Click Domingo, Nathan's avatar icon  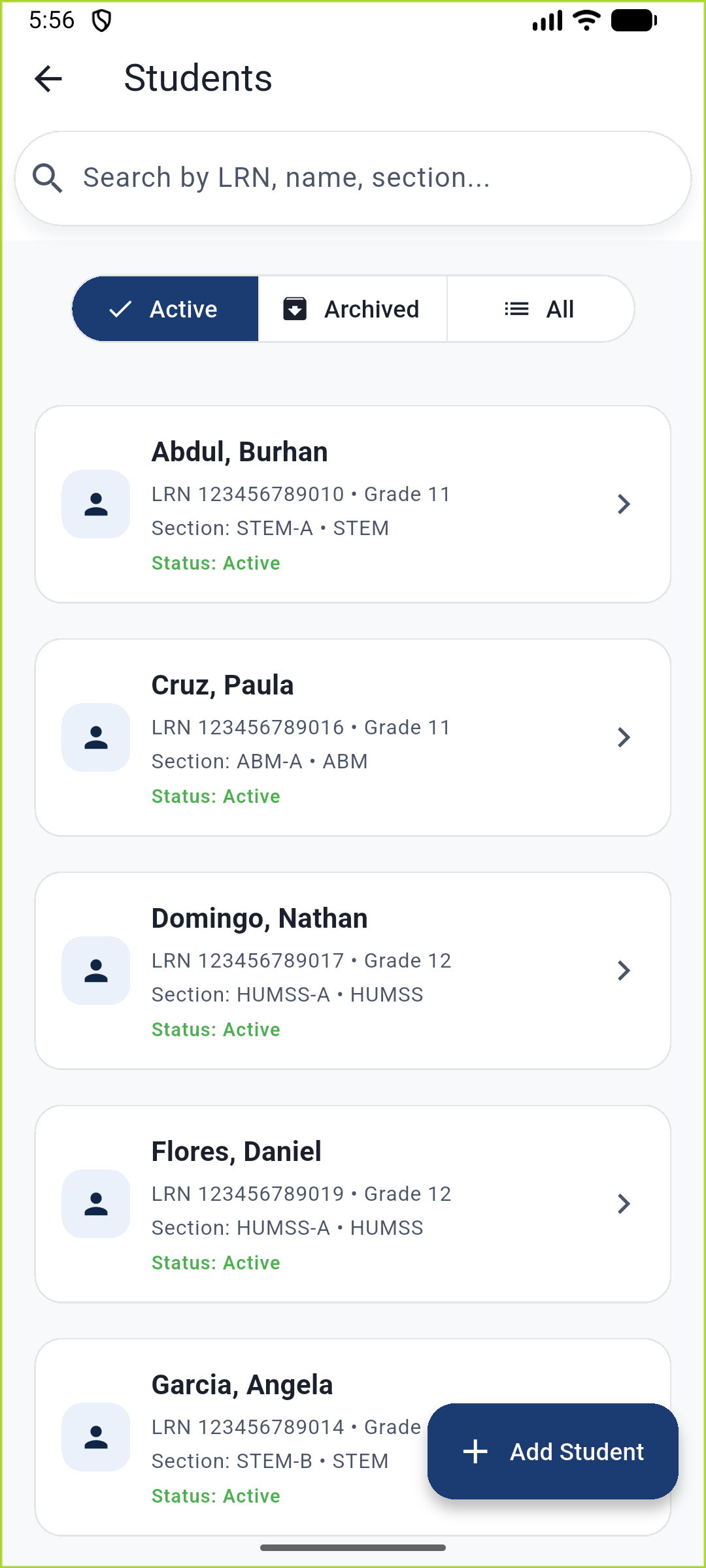(96, 971)
